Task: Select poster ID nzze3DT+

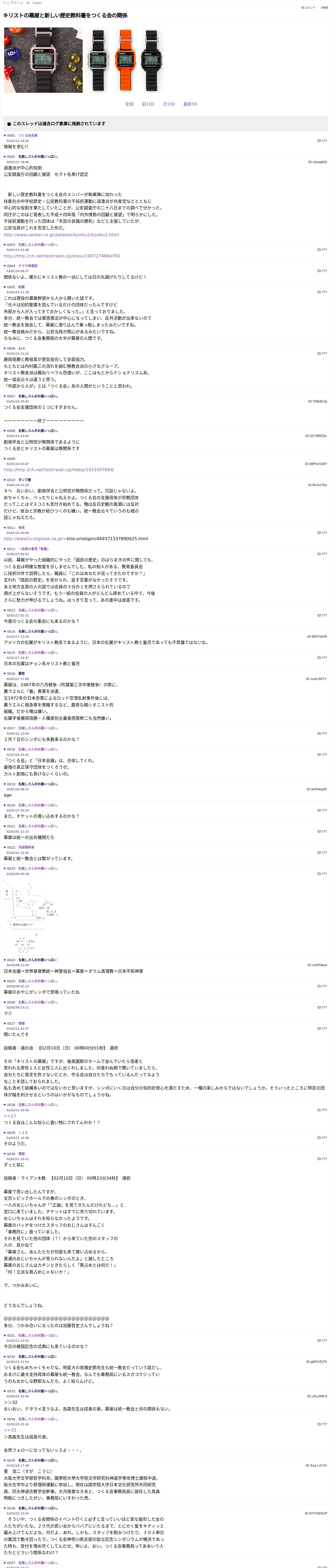Action: click(316, 679)
